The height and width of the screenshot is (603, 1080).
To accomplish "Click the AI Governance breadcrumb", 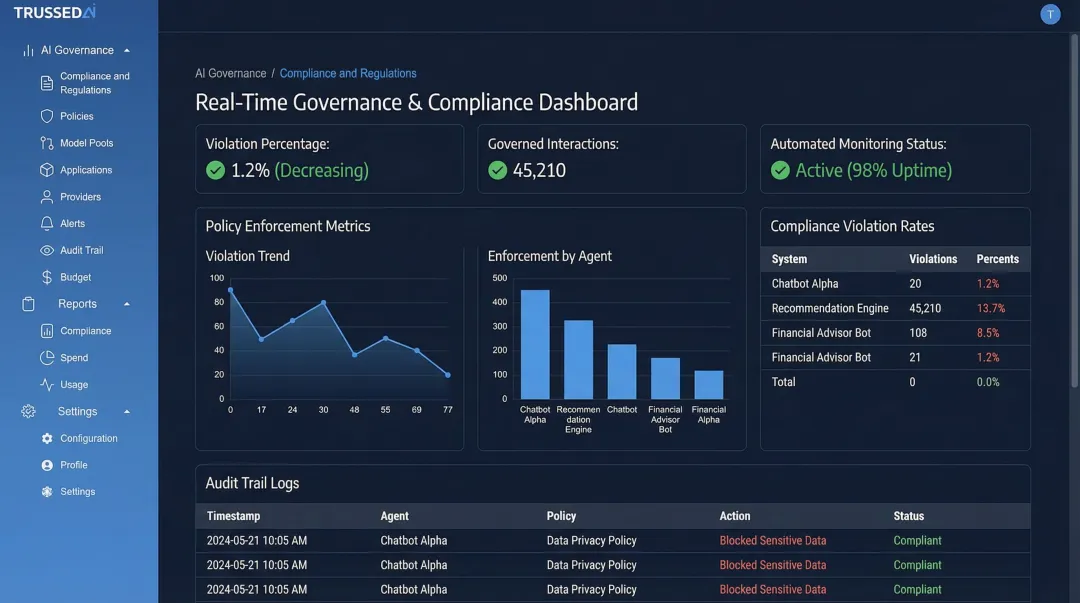I will pos(230,72).
